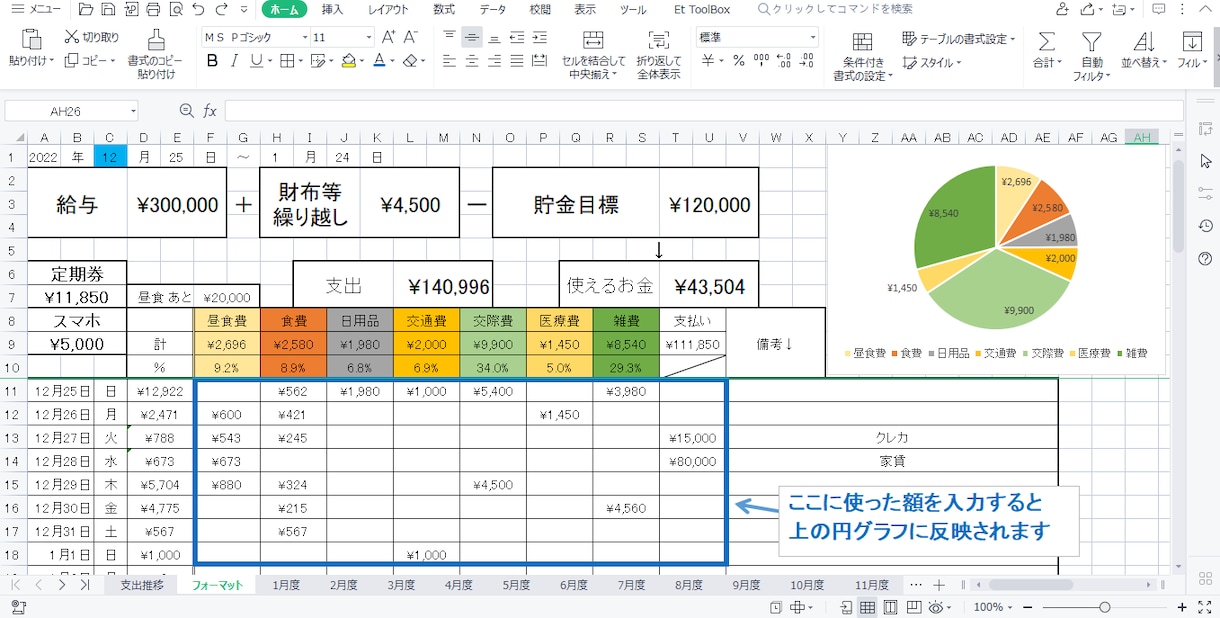Open file using the folder icon
This screenshot has width=1220, height=618.
[87, 10]
